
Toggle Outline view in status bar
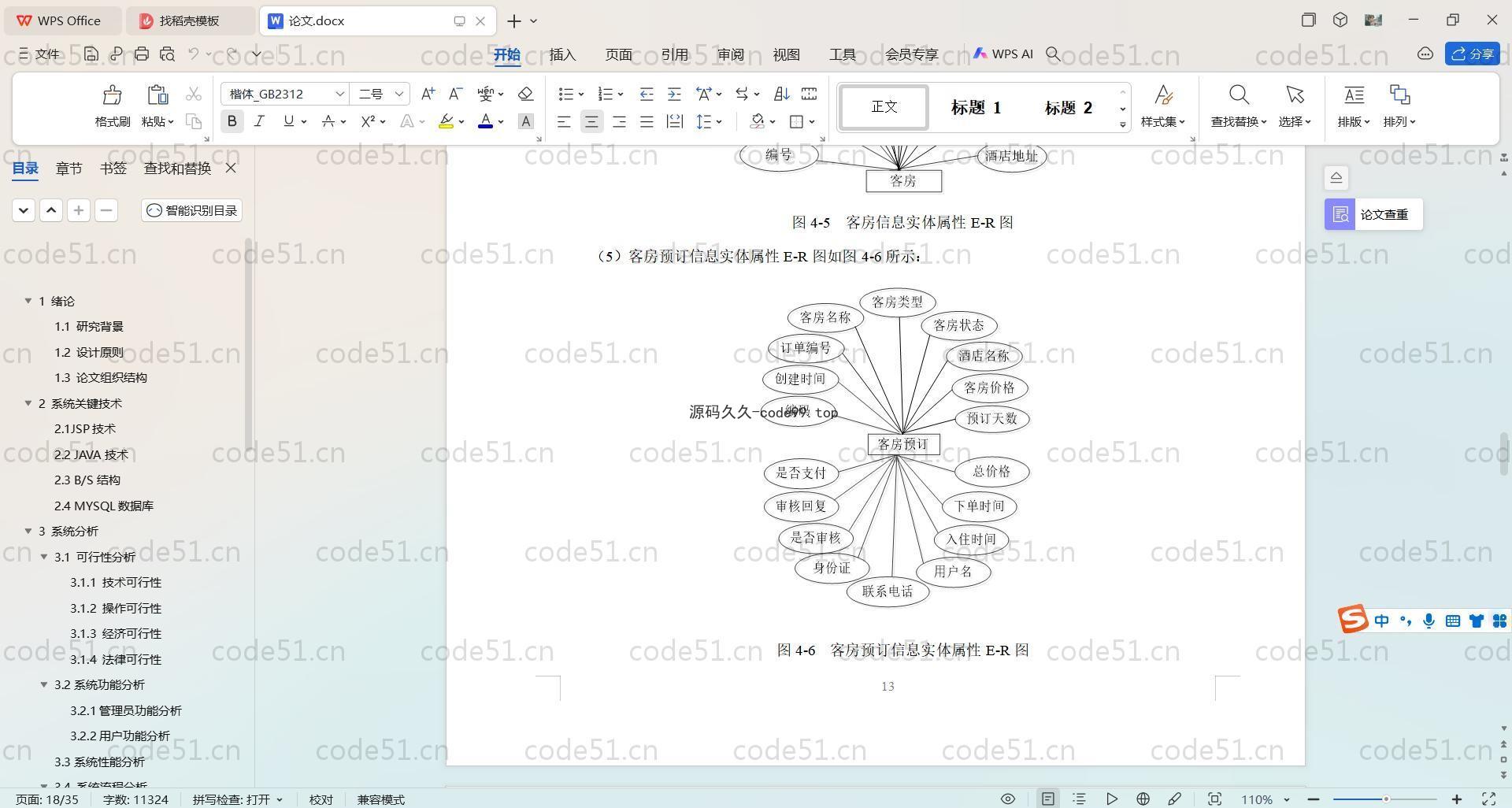[1079, 799]
